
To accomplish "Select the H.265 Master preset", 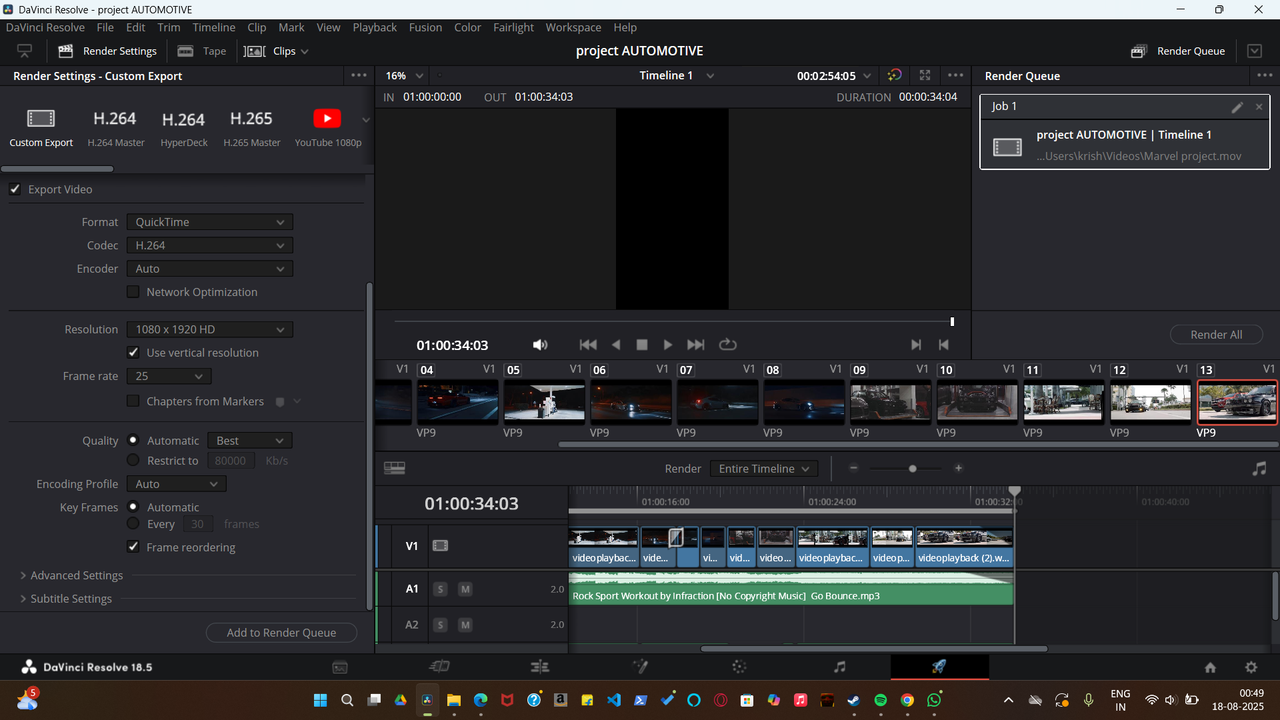I will click(251, 125).
